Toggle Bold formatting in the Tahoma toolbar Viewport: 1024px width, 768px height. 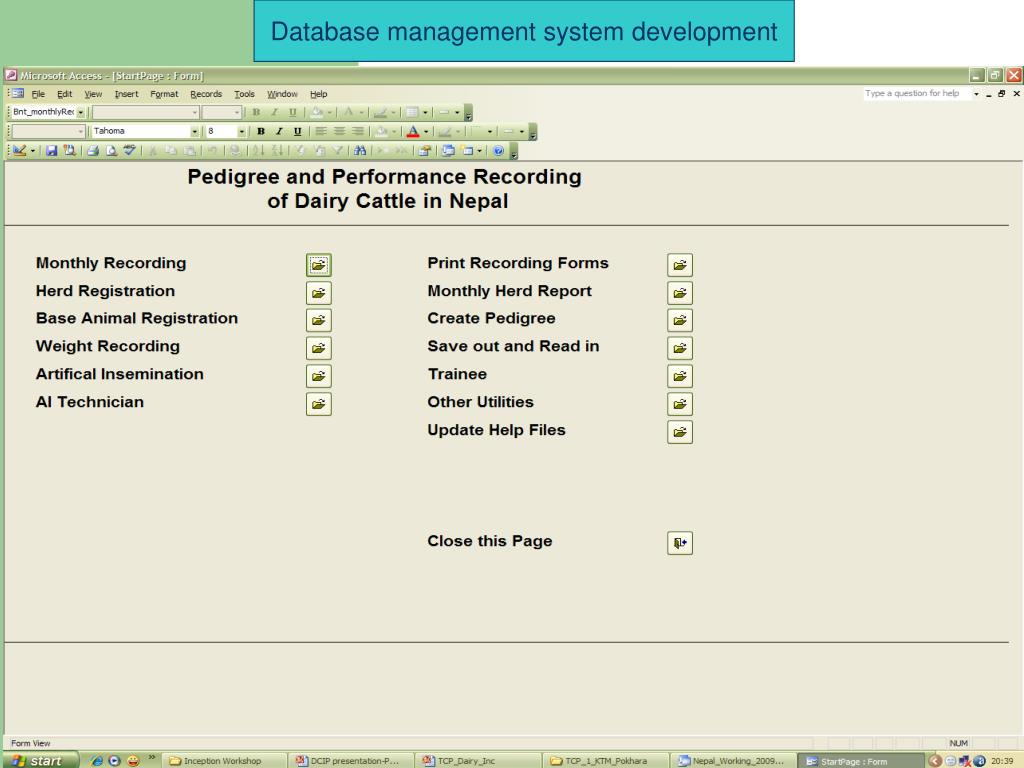tap(261, 131)
